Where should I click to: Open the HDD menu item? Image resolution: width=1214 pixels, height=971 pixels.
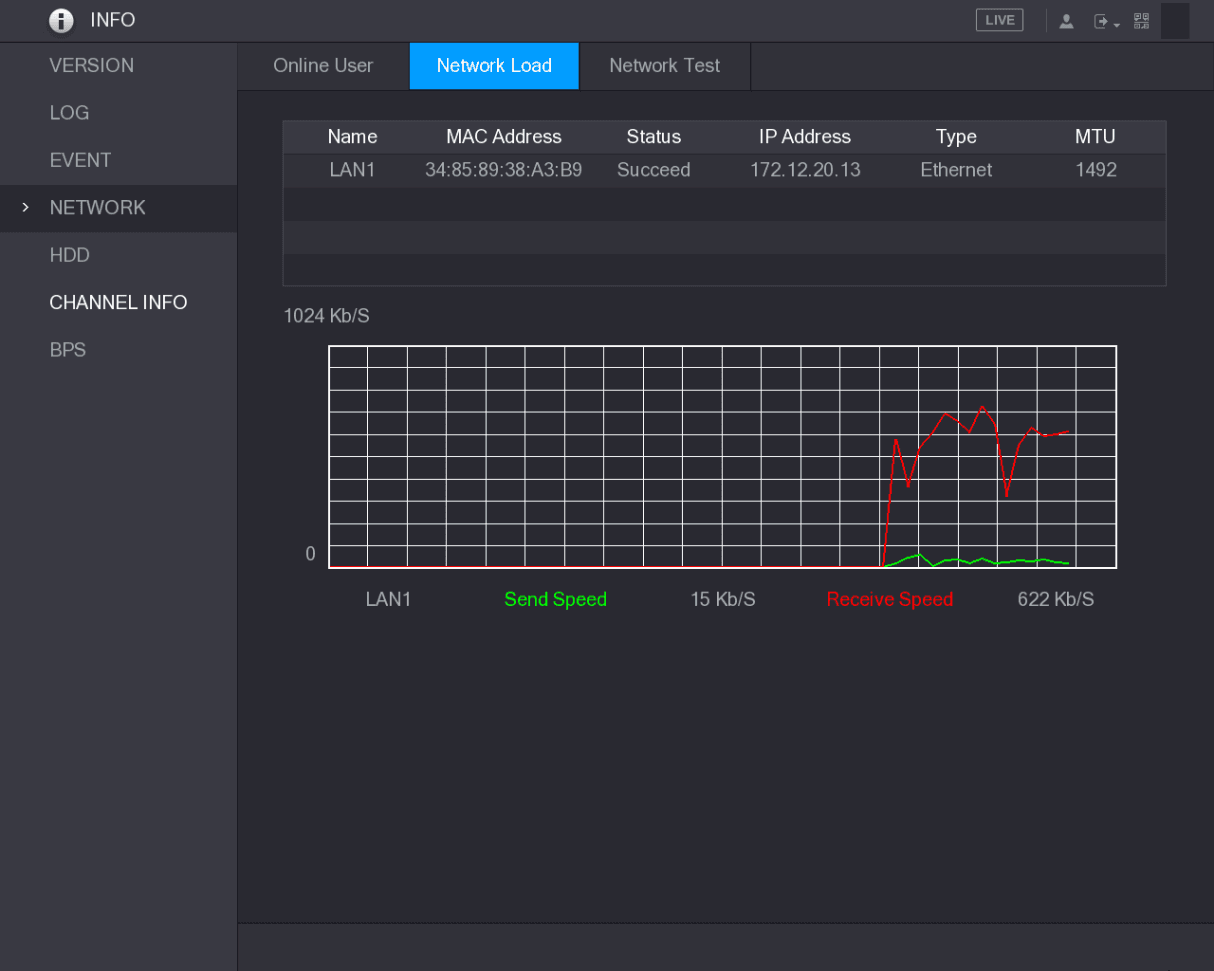(x=69, y=255)
